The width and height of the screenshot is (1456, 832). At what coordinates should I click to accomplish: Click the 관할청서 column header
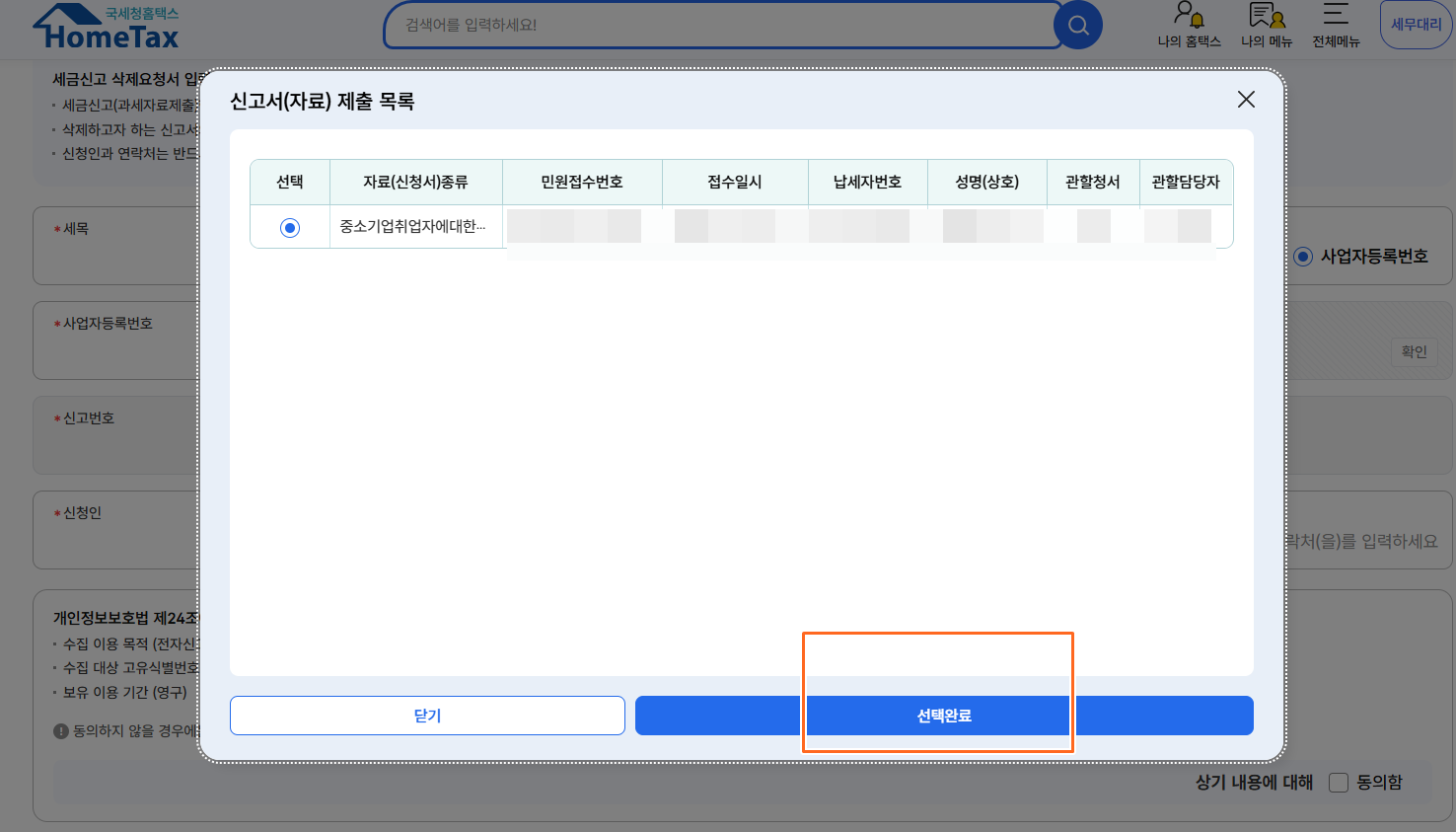tap(1093, 182)
